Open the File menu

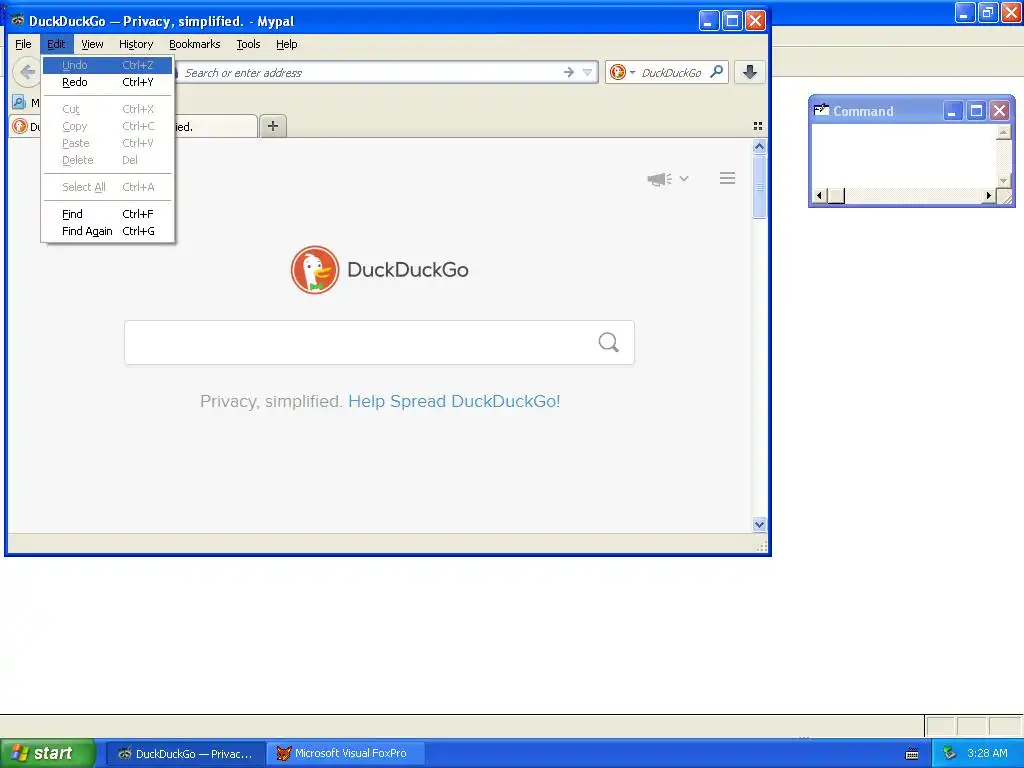(x=23, y=44)
